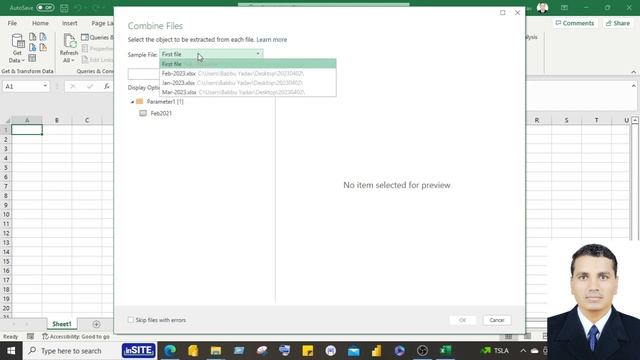Switch to the Page Layout tab

(102, 23)
